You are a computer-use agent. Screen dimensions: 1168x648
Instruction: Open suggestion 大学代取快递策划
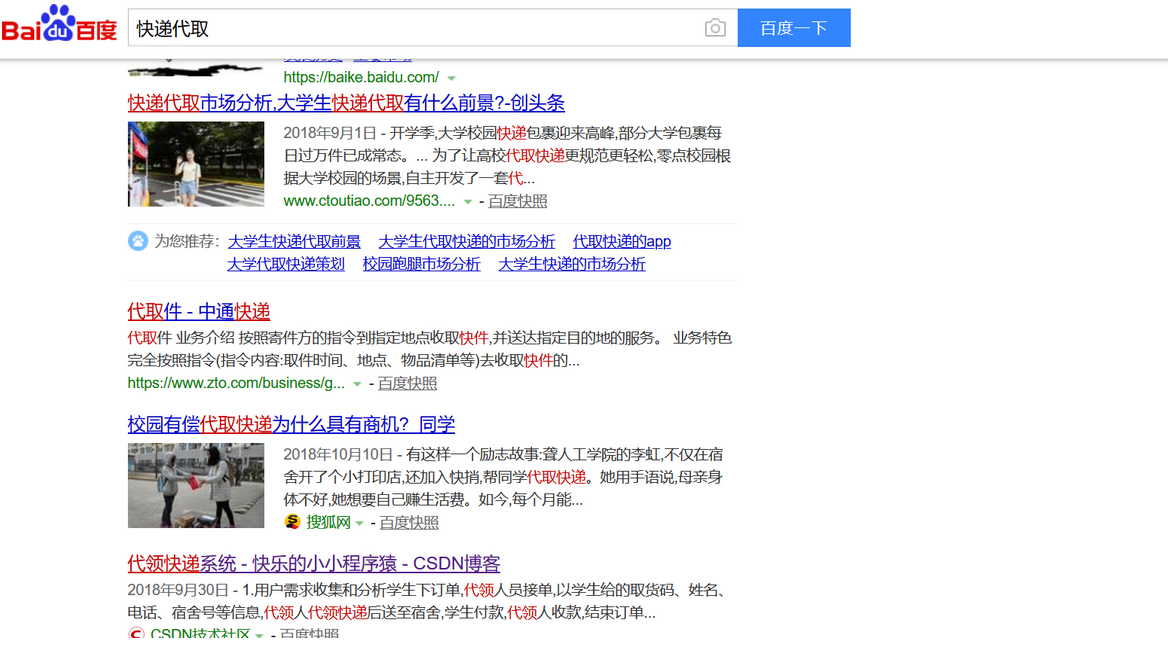[286, 264]
